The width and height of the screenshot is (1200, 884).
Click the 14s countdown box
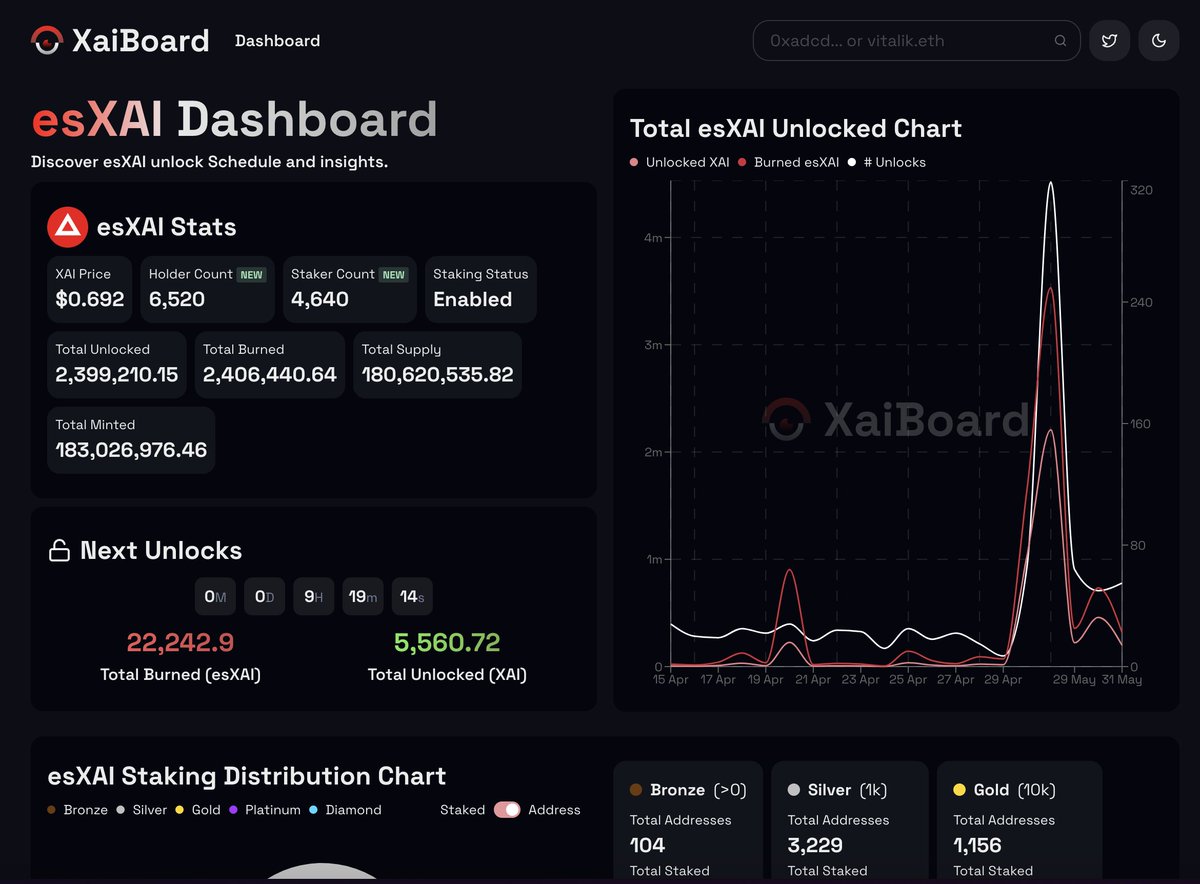(x=412, y=597)
